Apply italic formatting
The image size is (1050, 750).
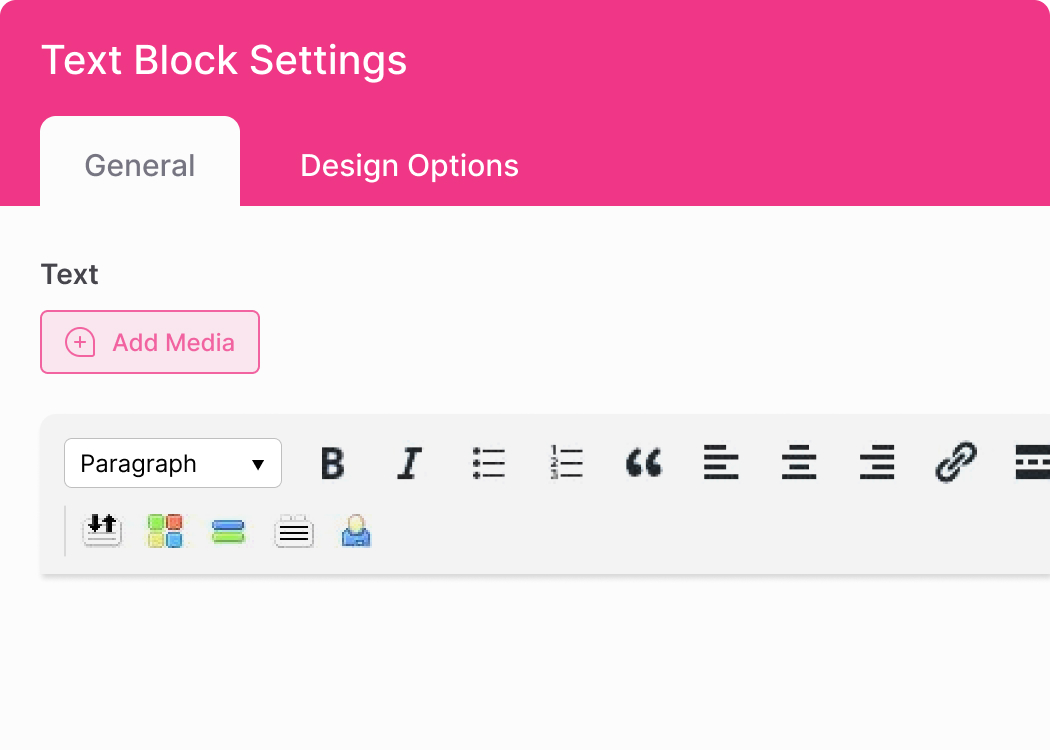pyautogui.click(x=410, y=462)
